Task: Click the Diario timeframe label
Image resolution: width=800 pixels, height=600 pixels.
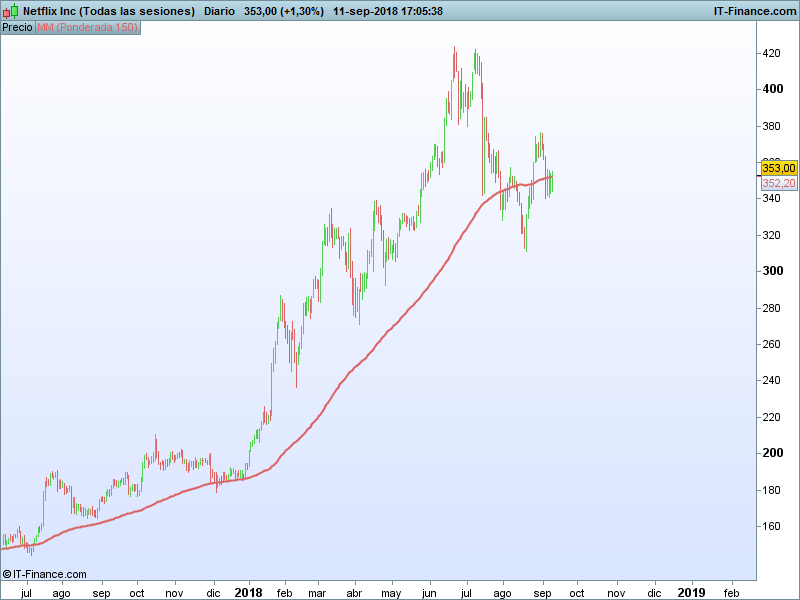Action: coord(219,11)
